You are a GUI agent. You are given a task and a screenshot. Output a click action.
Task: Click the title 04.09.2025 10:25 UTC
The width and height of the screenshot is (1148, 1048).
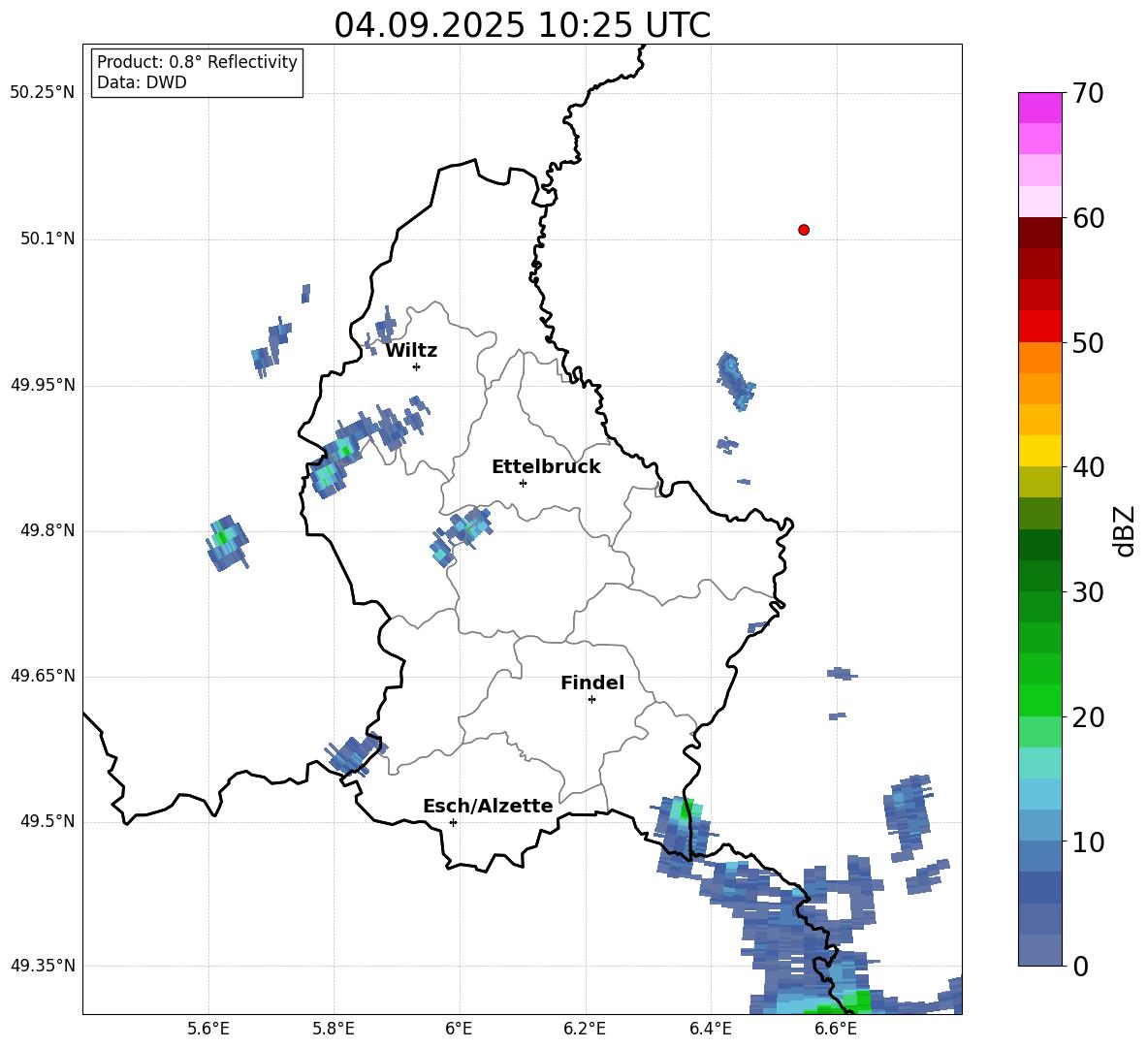522,25
